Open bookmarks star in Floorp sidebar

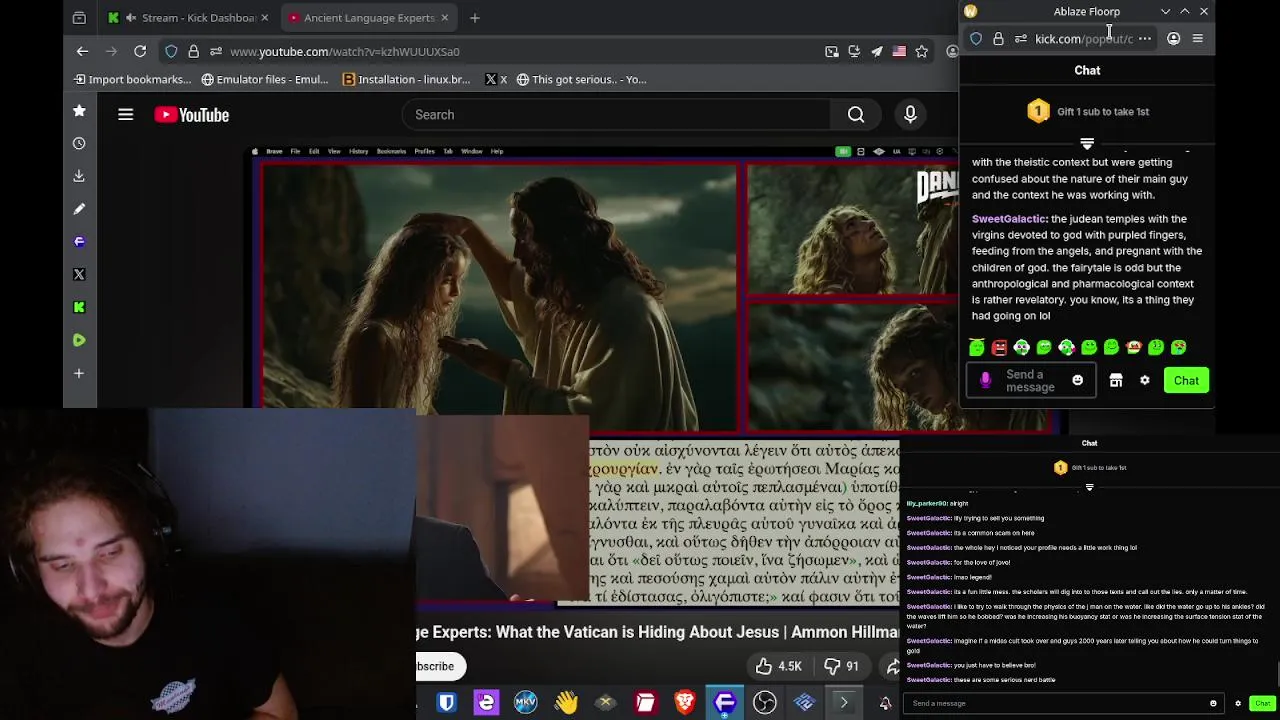tap(79, 110)
